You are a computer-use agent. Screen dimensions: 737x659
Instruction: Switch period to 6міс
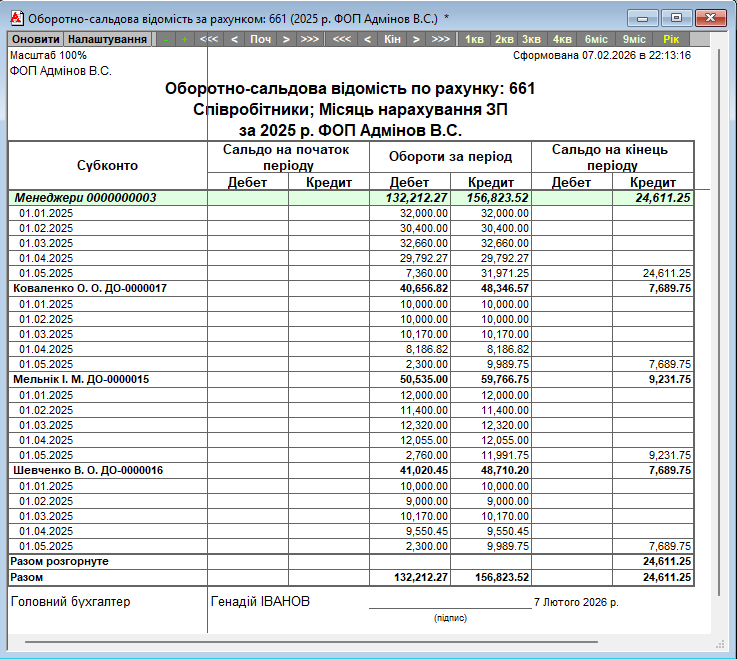pos(595,39)
